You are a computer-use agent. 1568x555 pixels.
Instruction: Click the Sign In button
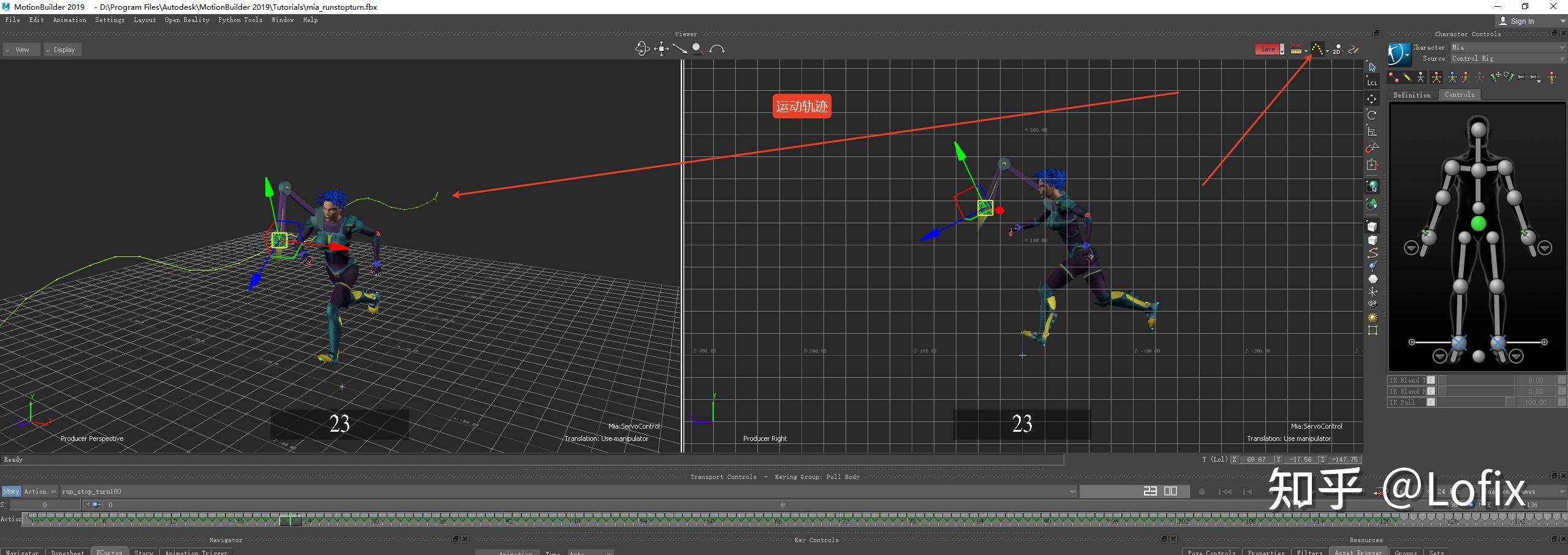point(1522,21)
